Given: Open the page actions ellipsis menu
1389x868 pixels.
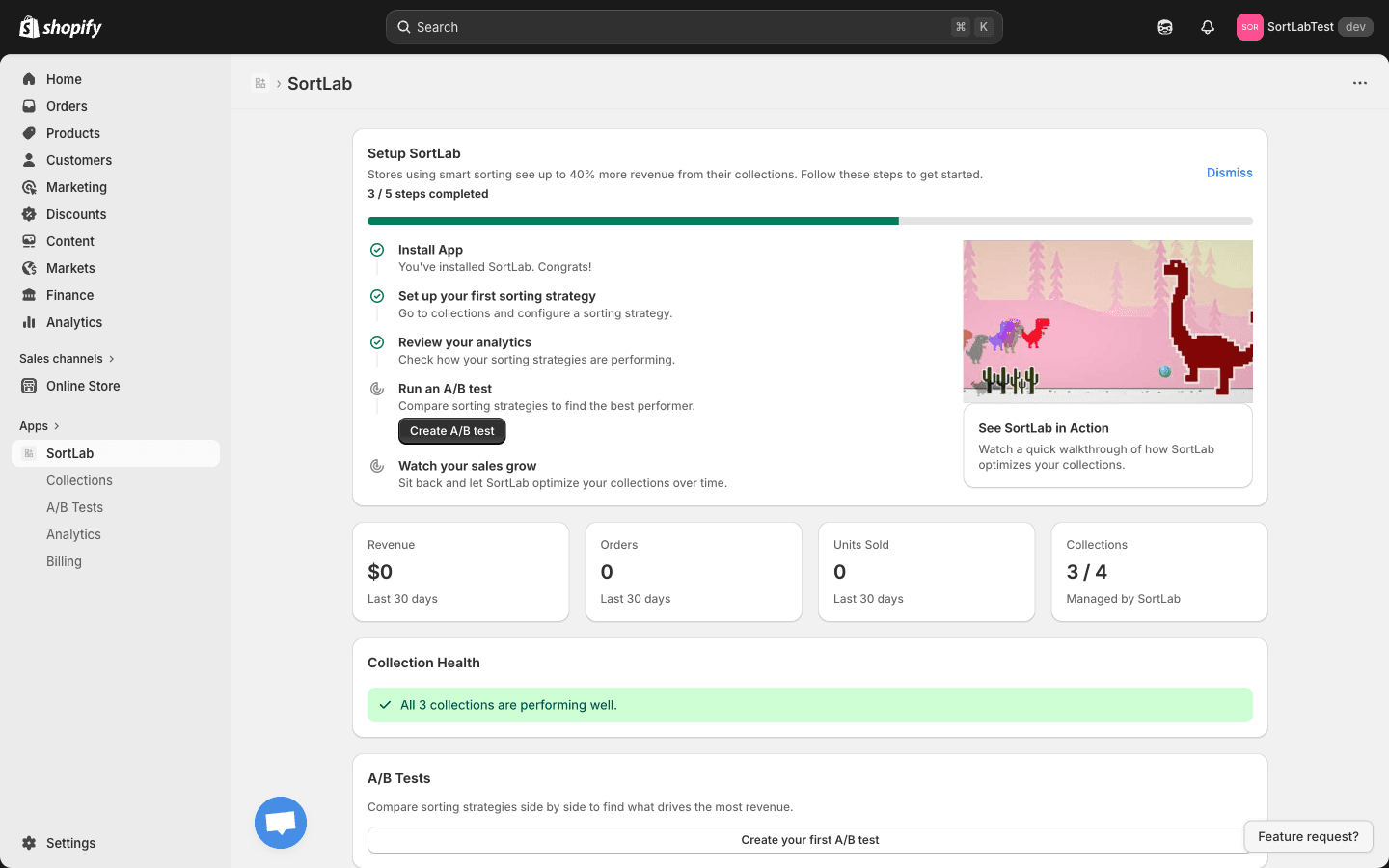Looking at the screenshot, I should tap(1360, 83).
